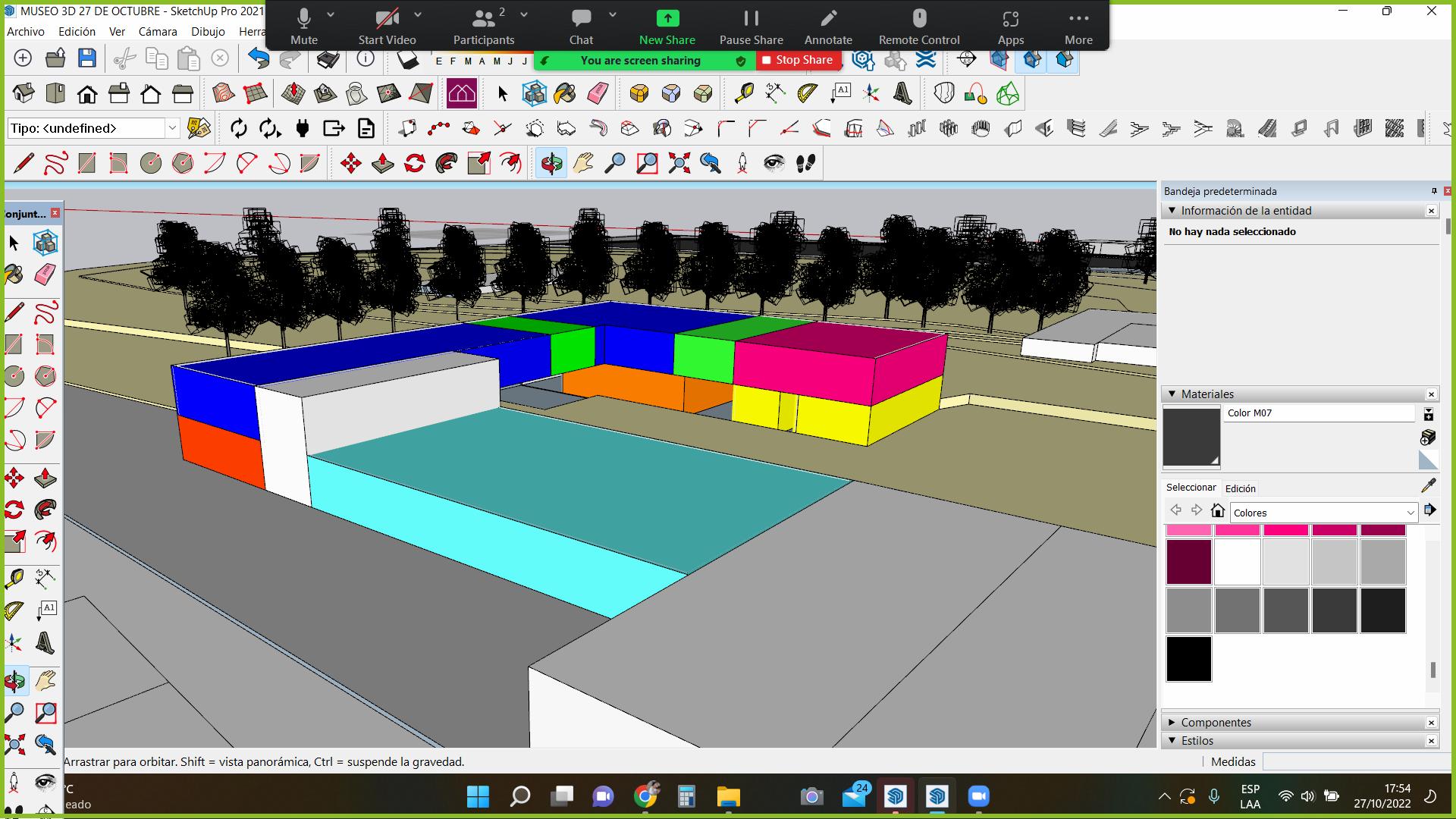
Task: Select the Orbit tool in top toolbar
Action: coord(551,163)
